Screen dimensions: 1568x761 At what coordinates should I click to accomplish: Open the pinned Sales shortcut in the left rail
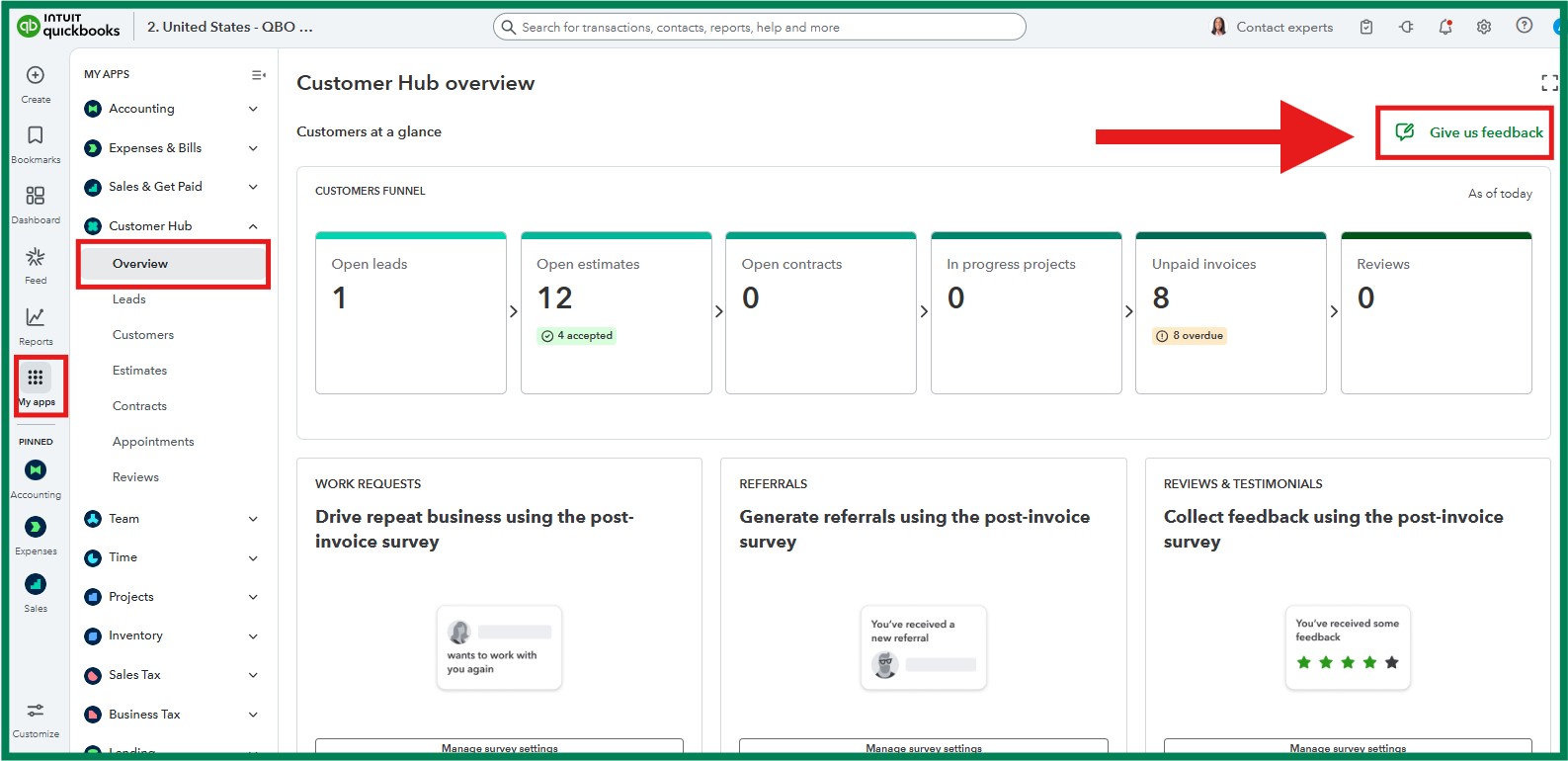(x=36, y=593)
